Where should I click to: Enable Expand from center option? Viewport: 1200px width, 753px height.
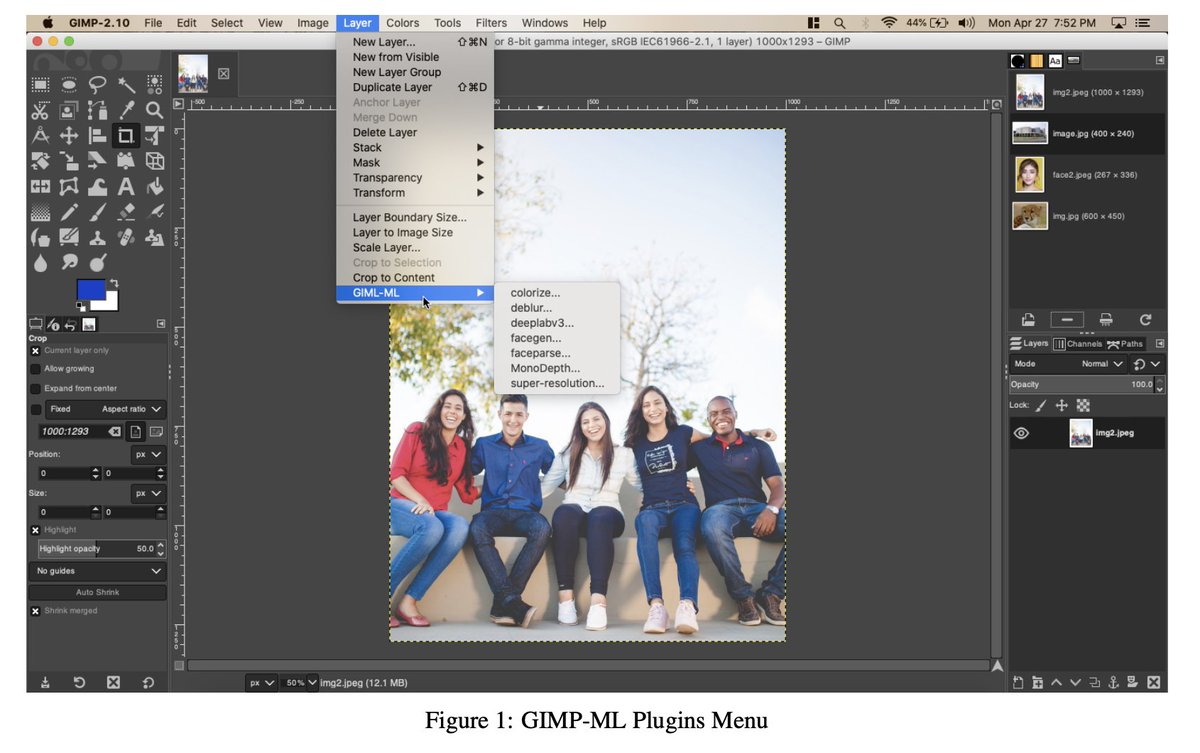[x=35, y=388]
